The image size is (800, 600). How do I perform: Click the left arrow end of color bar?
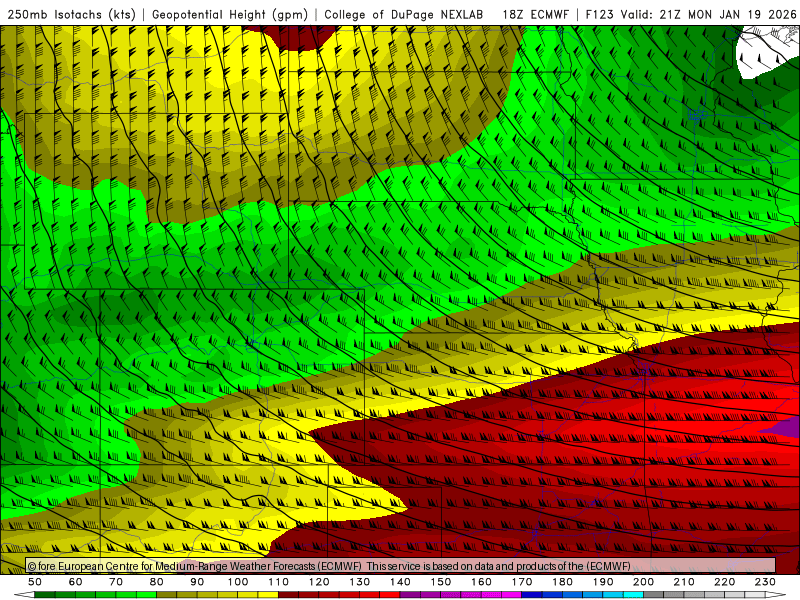click(x=24, y=595)
